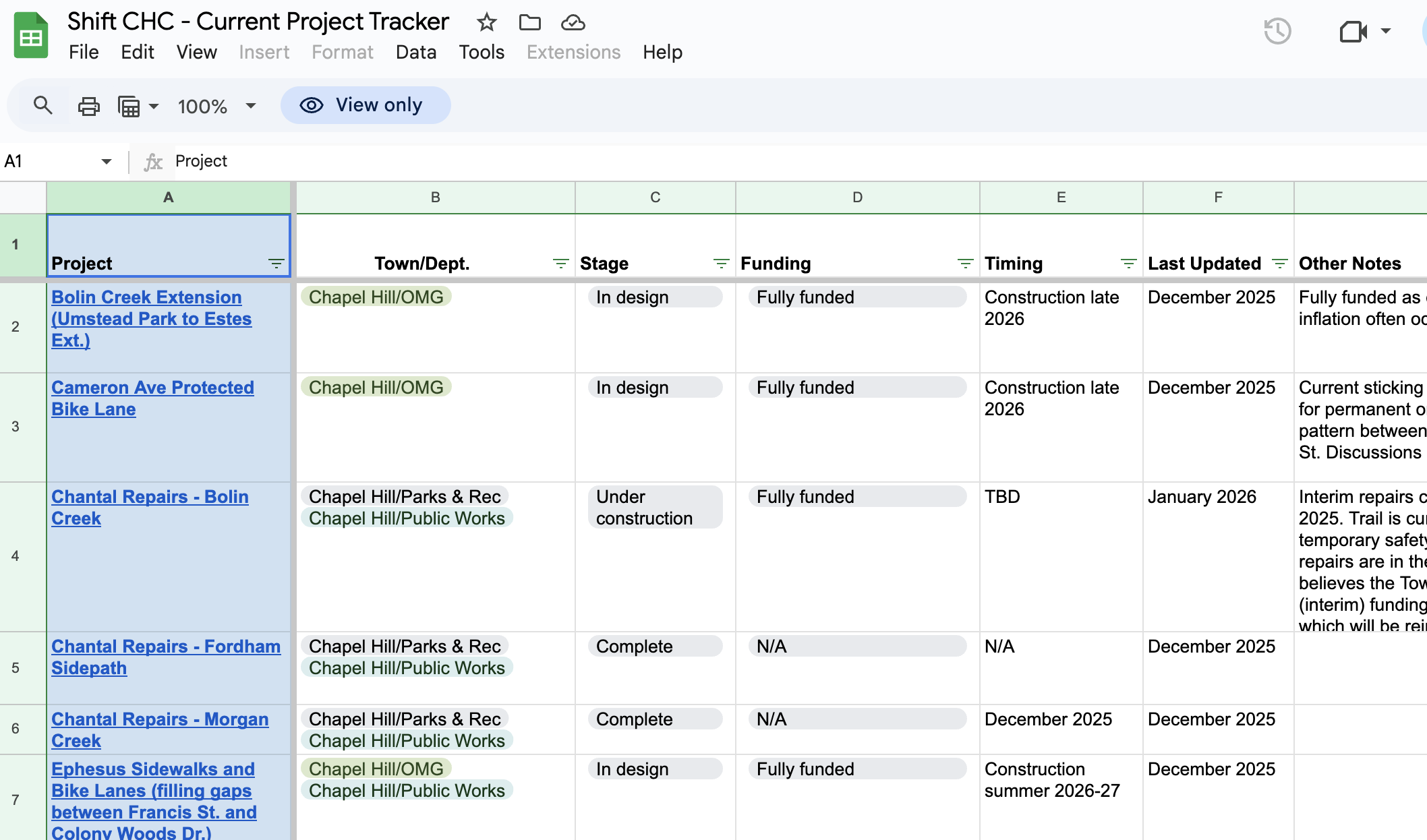
Task: Open the Funding column filter
Action: pos(964,264)
